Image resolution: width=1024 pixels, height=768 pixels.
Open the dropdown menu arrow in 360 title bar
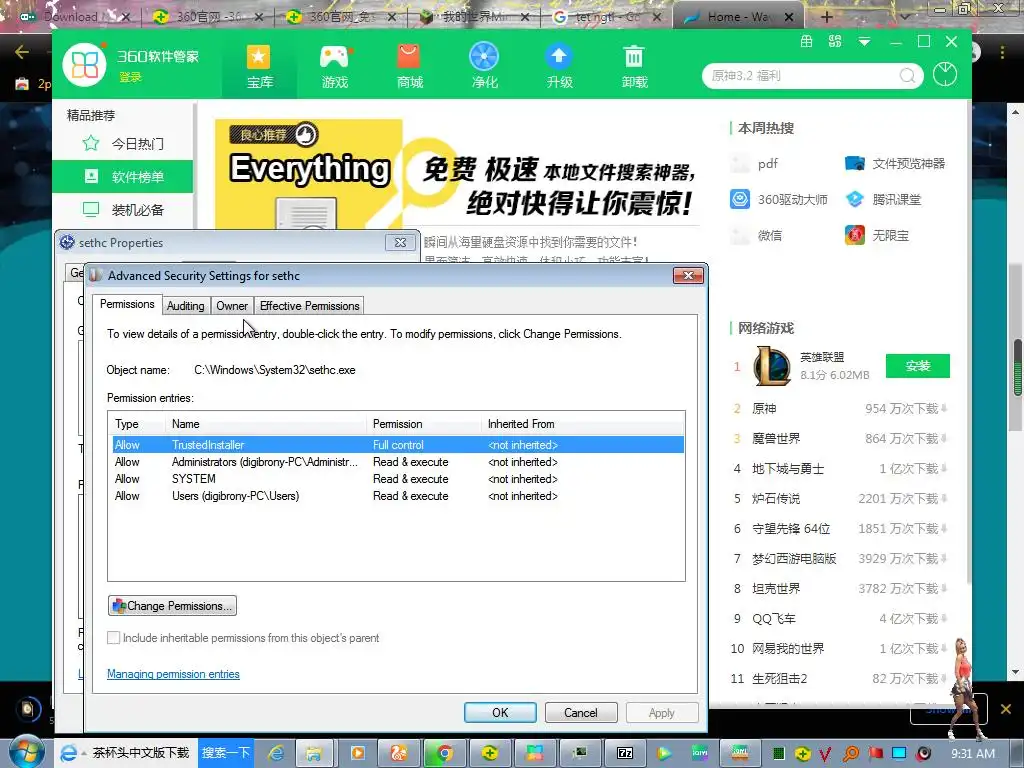(864, 42)
